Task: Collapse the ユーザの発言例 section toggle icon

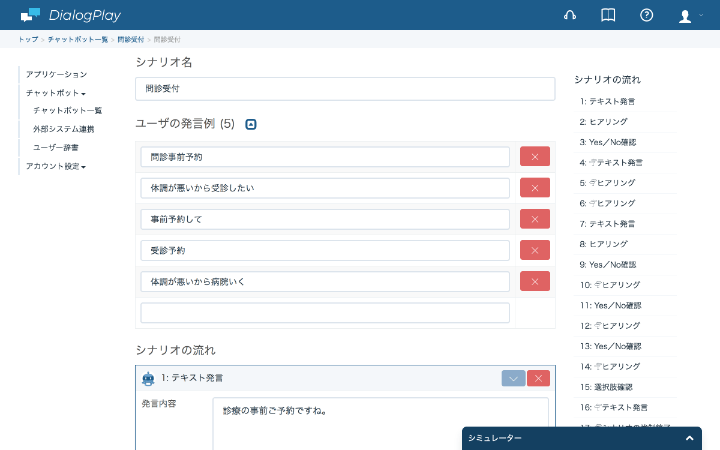Action: point(251,124)
